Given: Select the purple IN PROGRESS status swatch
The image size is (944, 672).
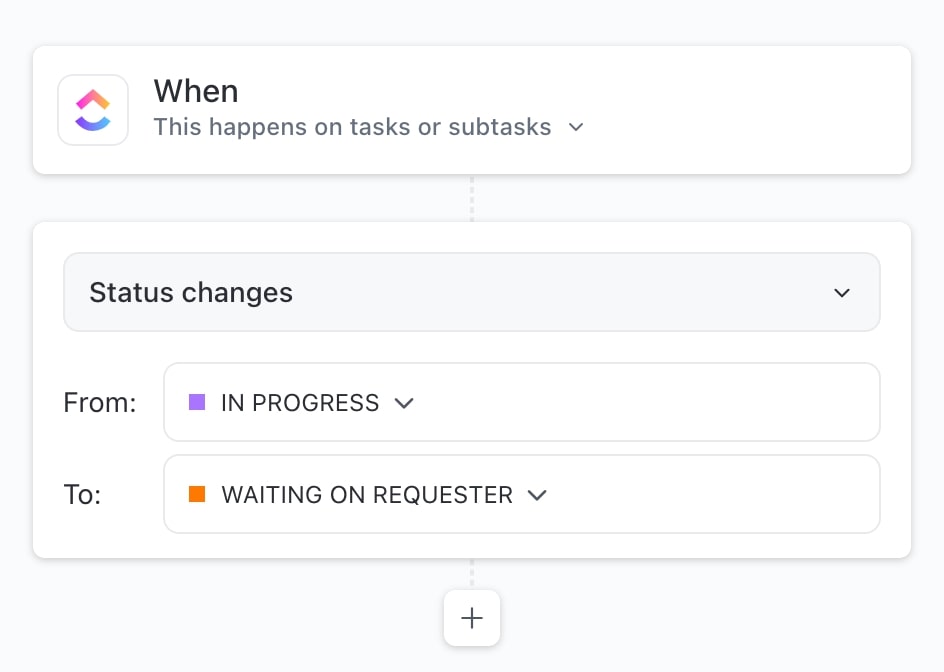Looking at the screenshot, I should point(196,402).
